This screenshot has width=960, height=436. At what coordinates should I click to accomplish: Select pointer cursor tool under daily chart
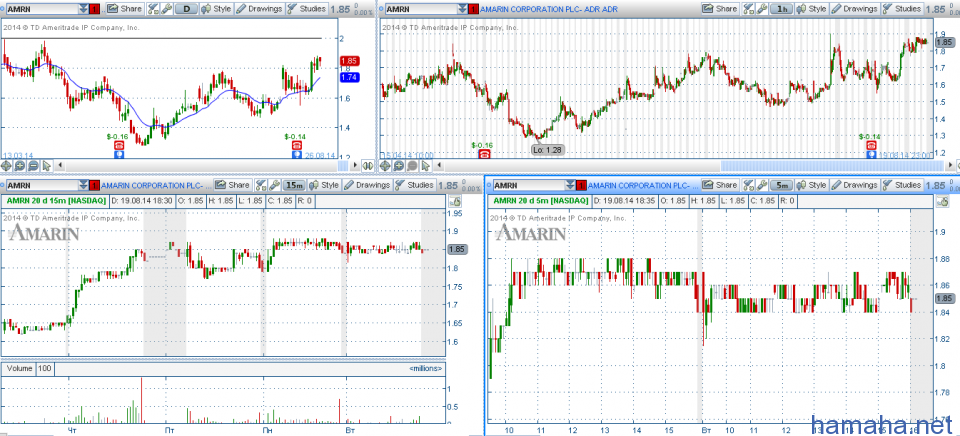[x=47, y=165]
